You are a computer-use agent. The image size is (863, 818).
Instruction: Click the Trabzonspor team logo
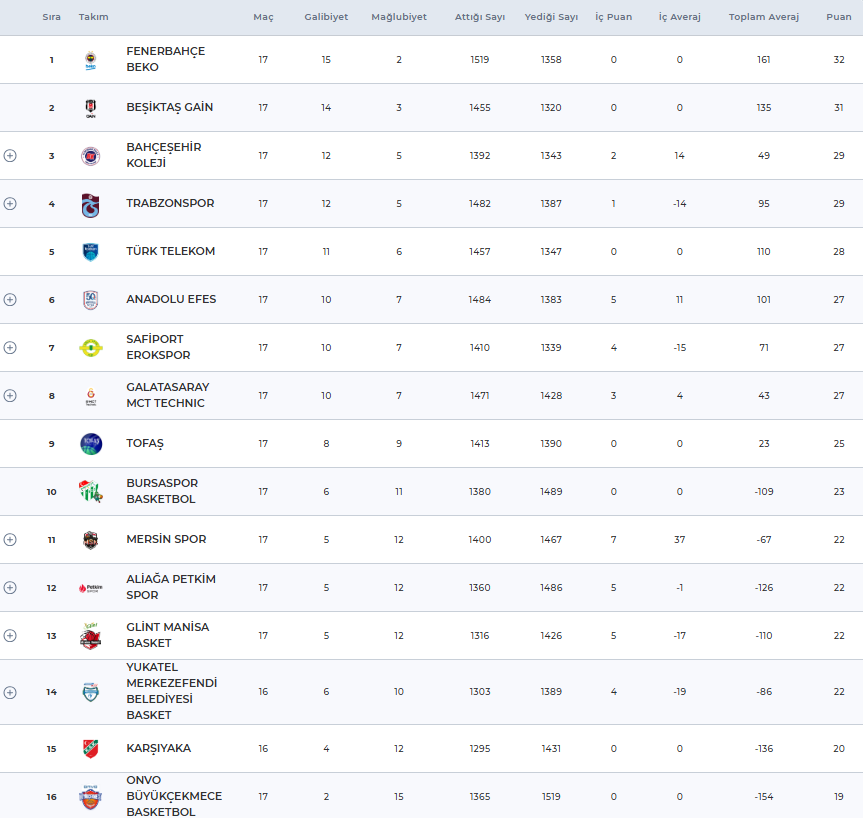(91, 204)
